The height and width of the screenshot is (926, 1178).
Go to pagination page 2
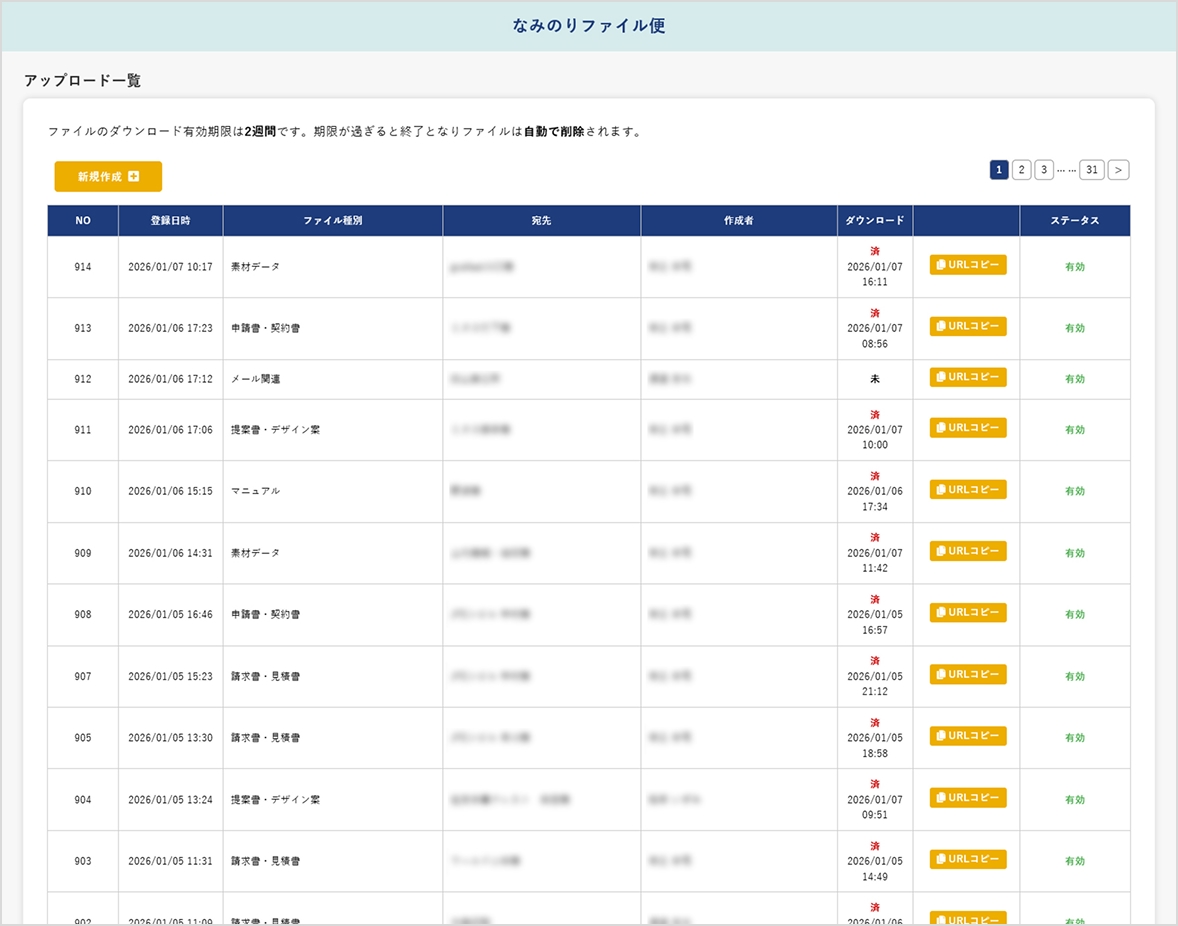[x=1021, y=170]
